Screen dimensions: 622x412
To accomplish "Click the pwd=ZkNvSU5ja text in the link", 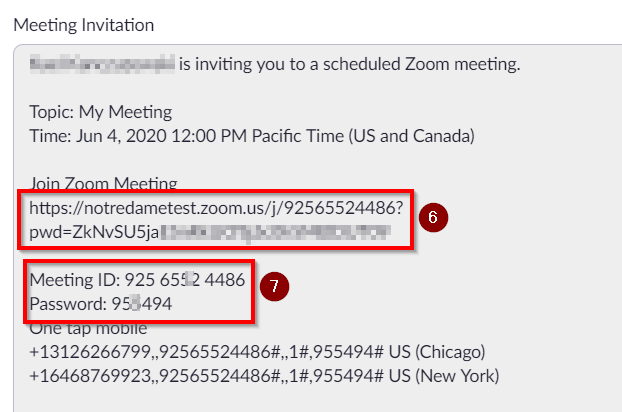I will click(94, 232).
